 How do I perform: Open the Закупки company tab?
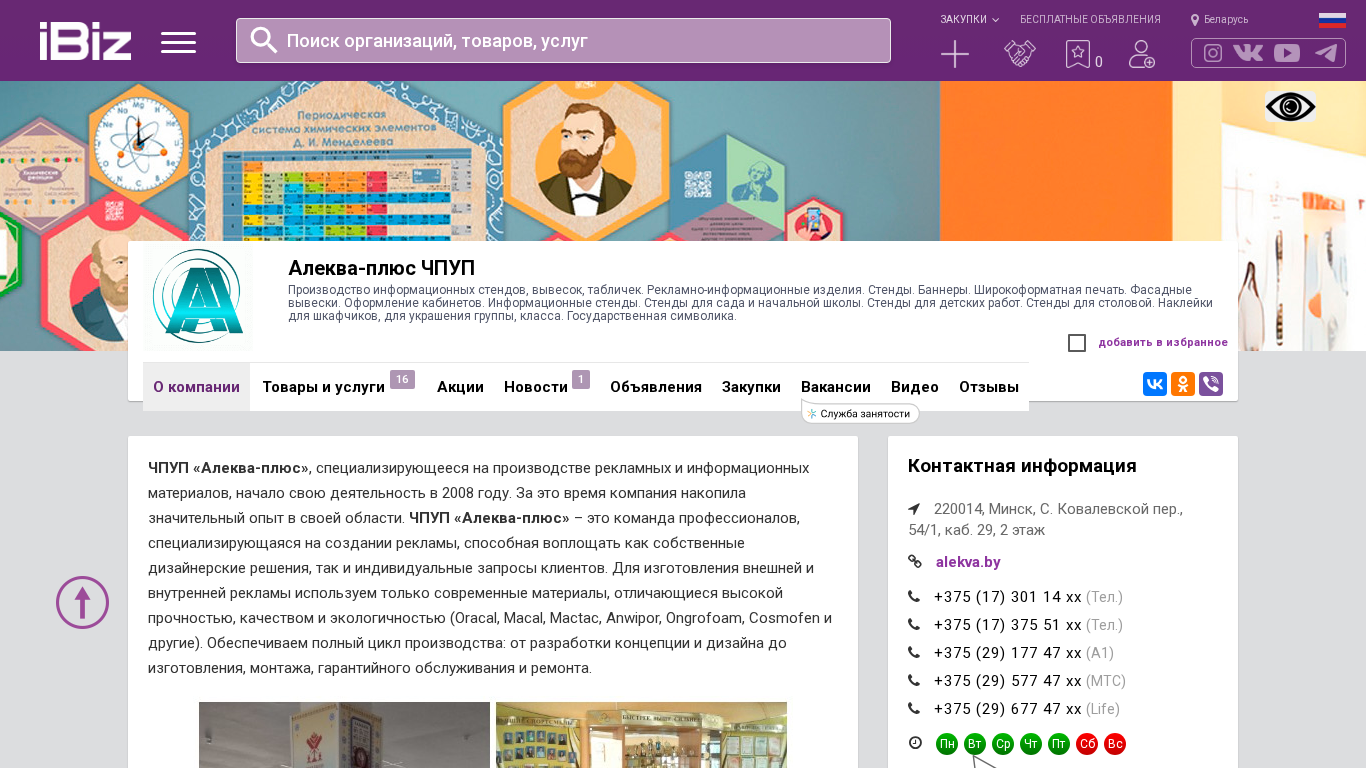751,387
